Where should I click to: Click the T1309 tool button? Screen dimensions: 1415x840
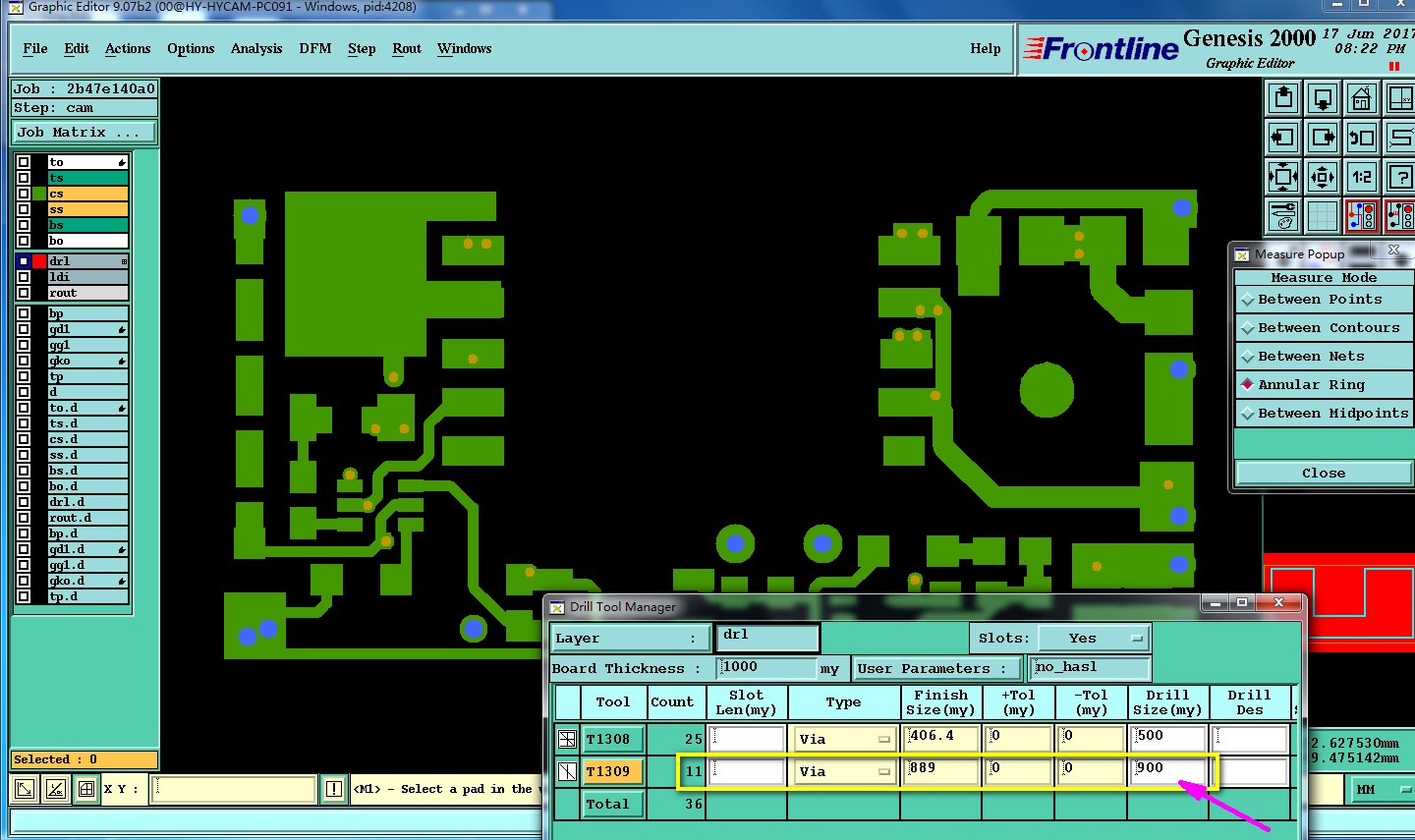[614, 771]
